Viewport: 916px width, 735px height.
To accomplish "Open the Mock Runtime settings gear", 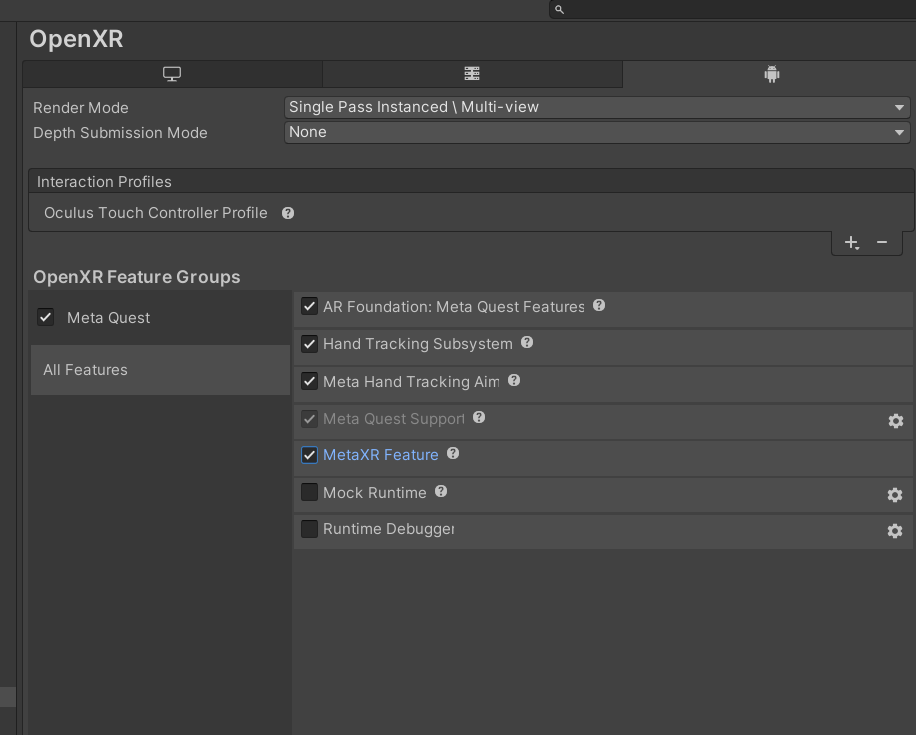I will click(895, 495).
